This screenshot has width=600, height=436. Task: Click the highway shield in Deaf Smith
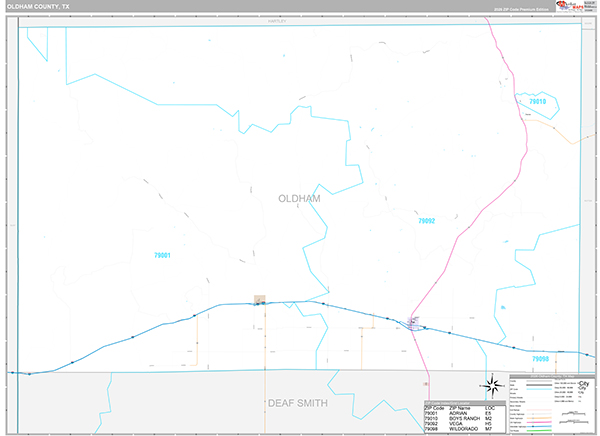pyautogui.click(x=426, y=384)
